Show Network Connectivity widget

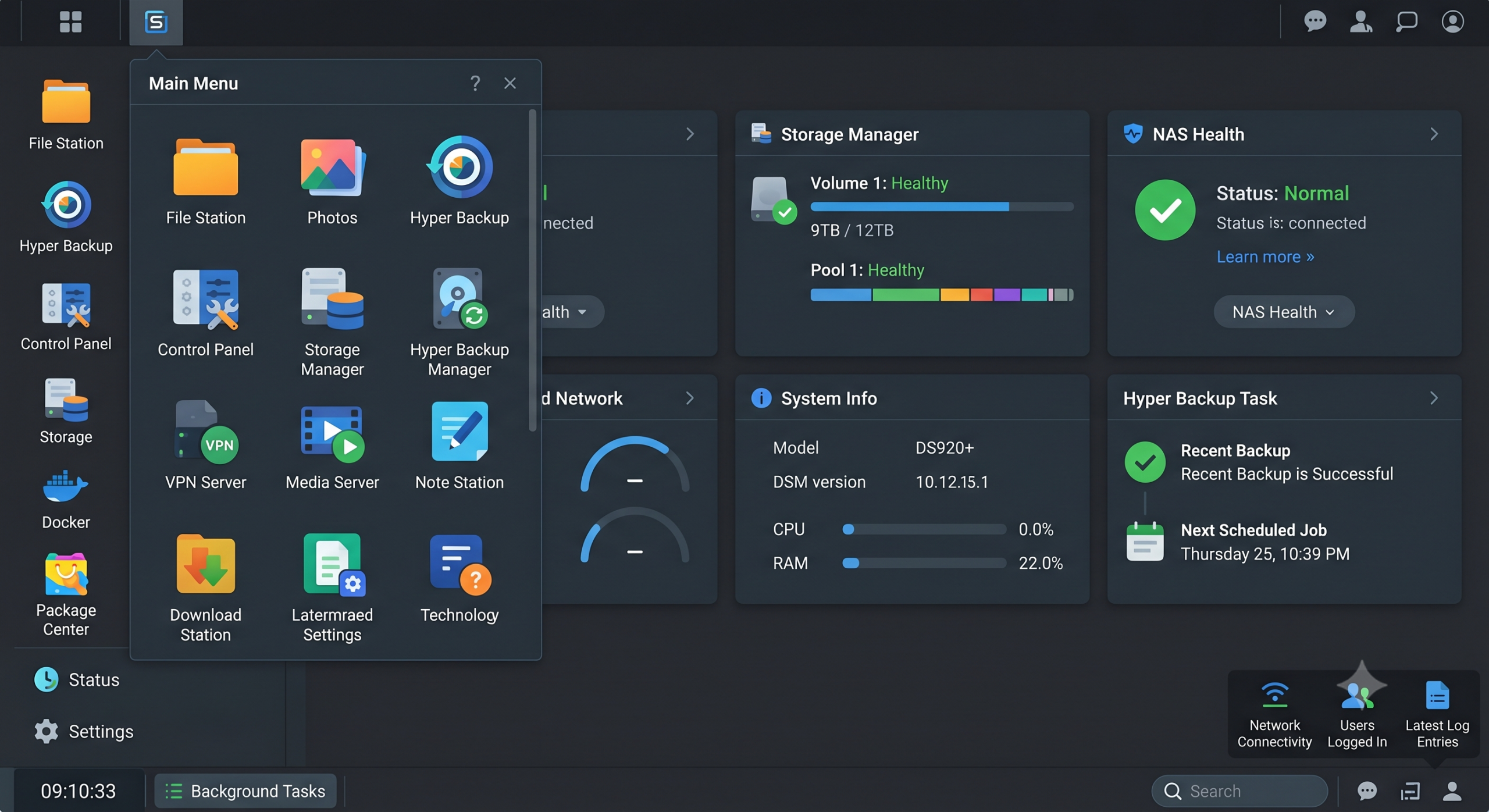(1274, 714)
